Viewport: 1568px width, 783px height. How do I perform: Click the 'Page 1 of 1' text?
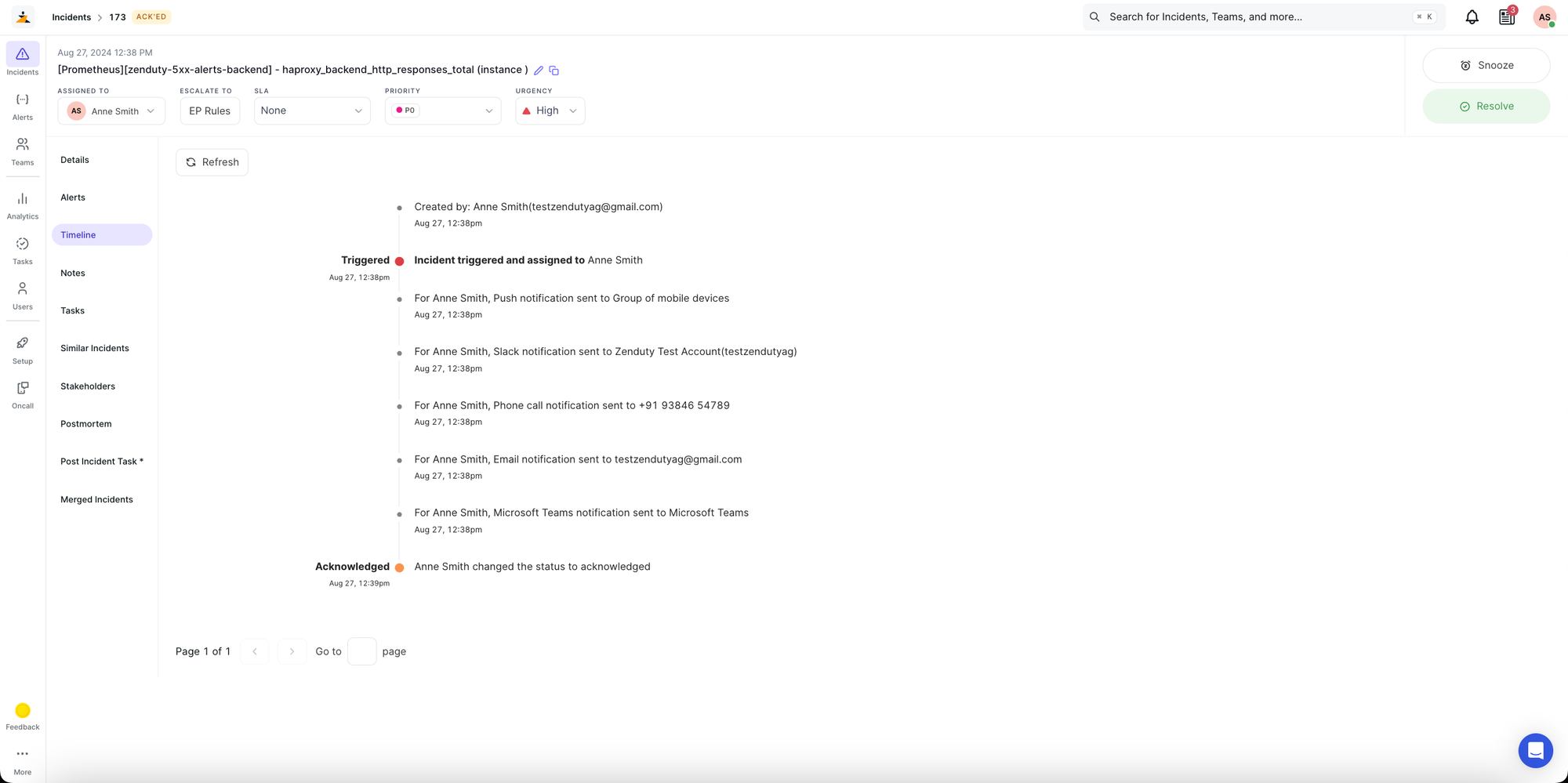point(203,651)
